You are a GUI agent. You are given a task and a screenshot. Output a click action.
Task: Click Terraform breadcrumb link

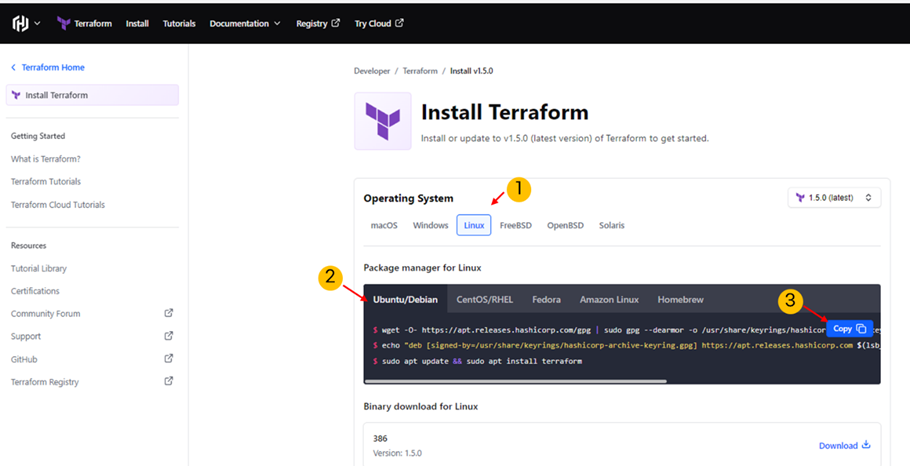tap(420, 71)
